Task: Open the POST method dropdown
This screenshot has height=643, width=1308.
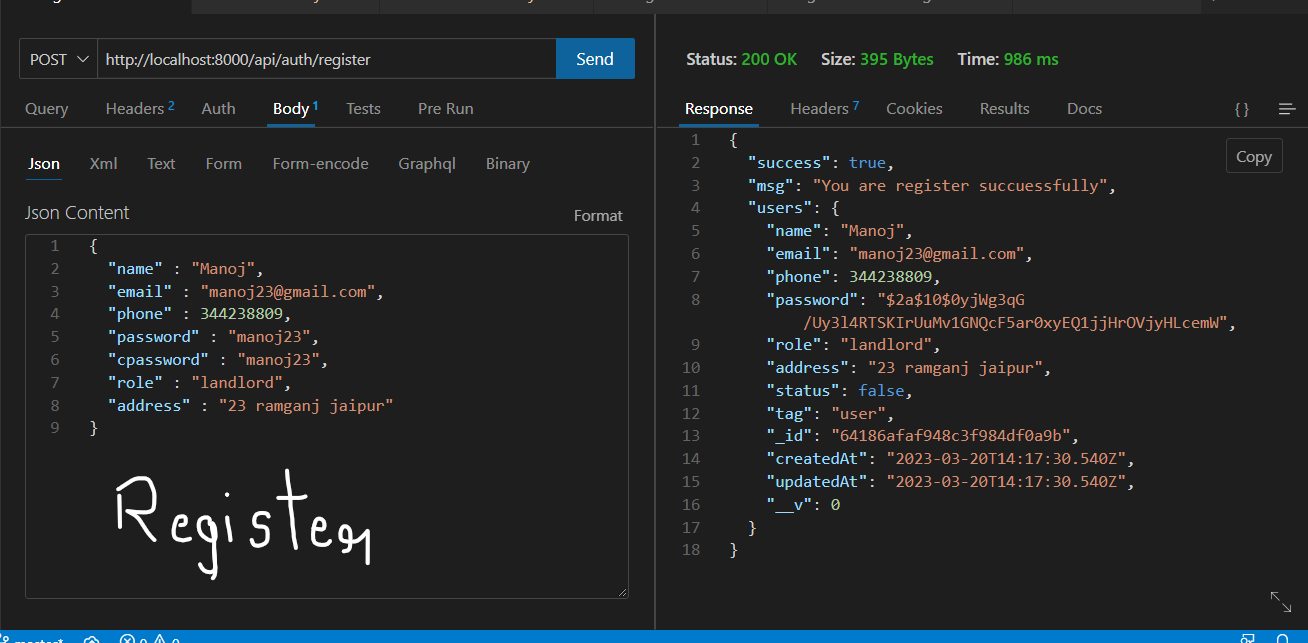Action: click(58, 59)
